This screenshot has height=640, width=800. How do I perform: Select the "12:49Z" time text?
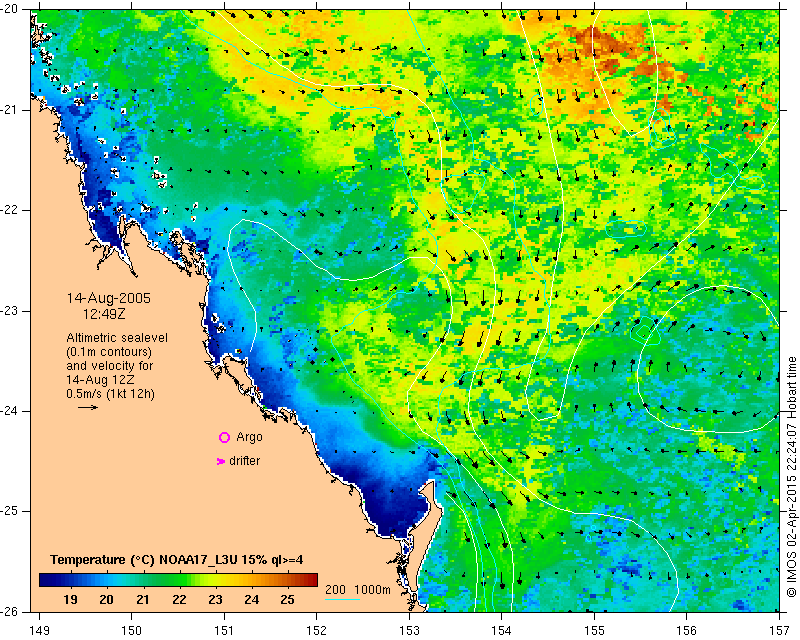(104, 314)
